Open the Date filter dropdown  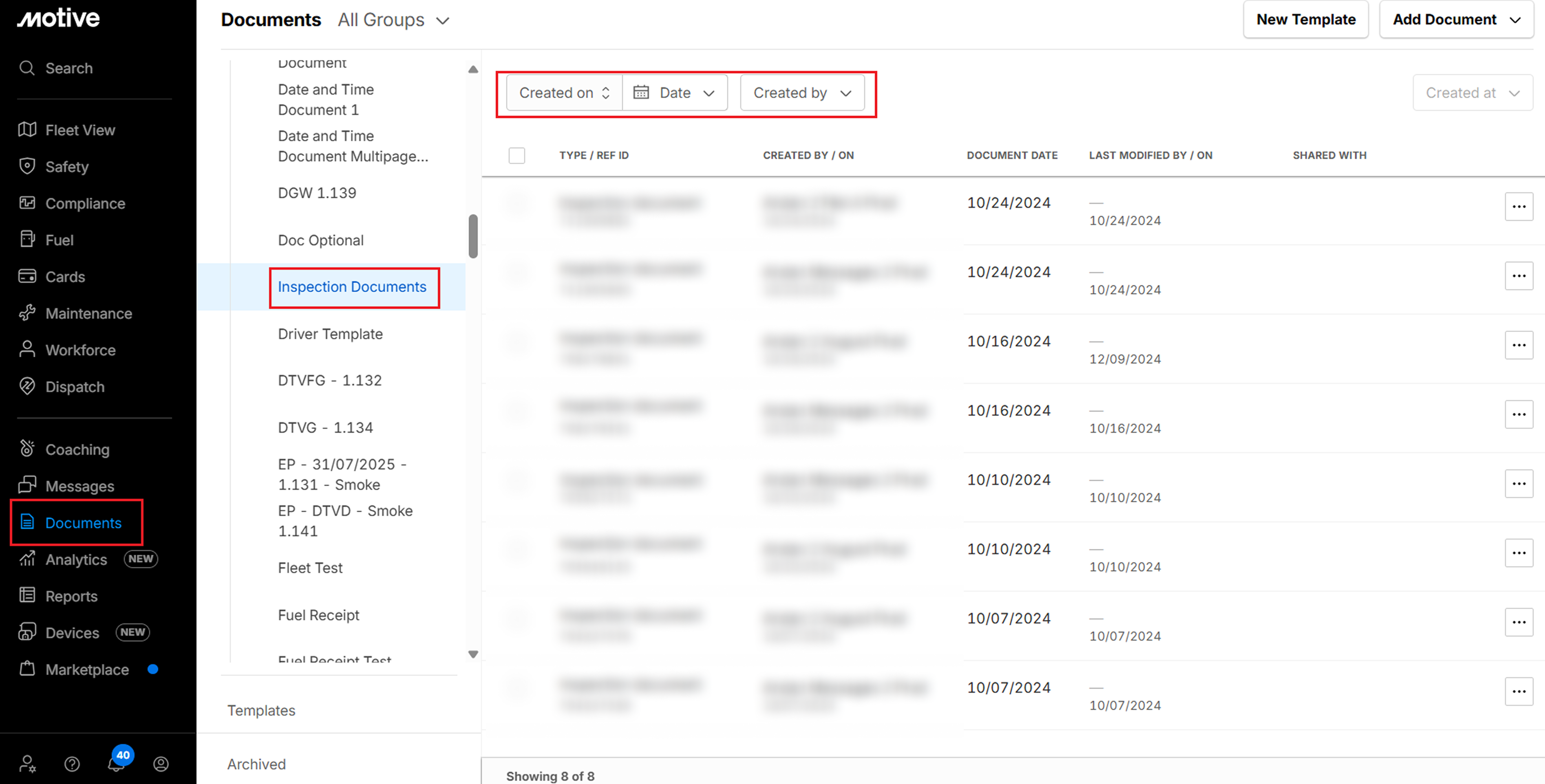pos(675,93)
